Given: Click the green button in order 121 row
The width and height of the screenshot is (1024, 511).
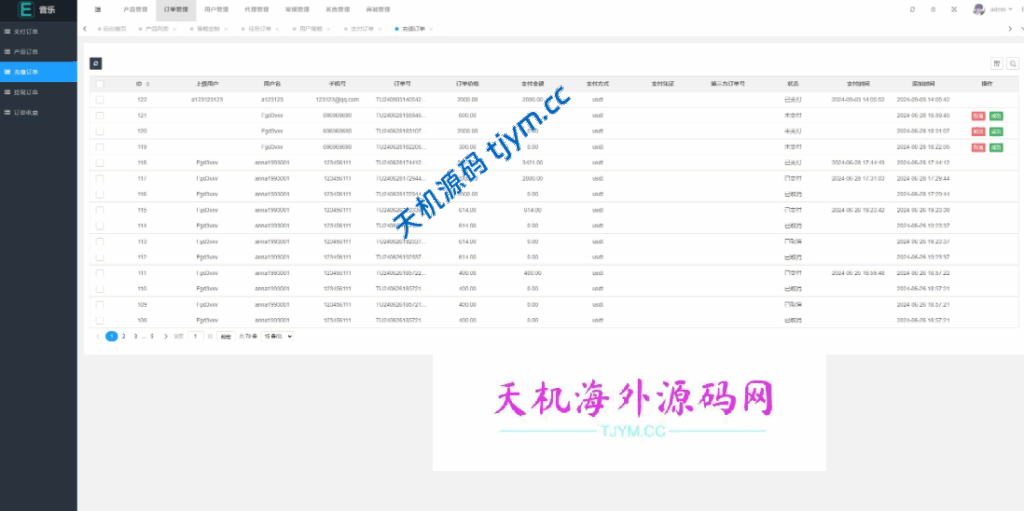Looking at the screenshot, I should coord(996,116).
